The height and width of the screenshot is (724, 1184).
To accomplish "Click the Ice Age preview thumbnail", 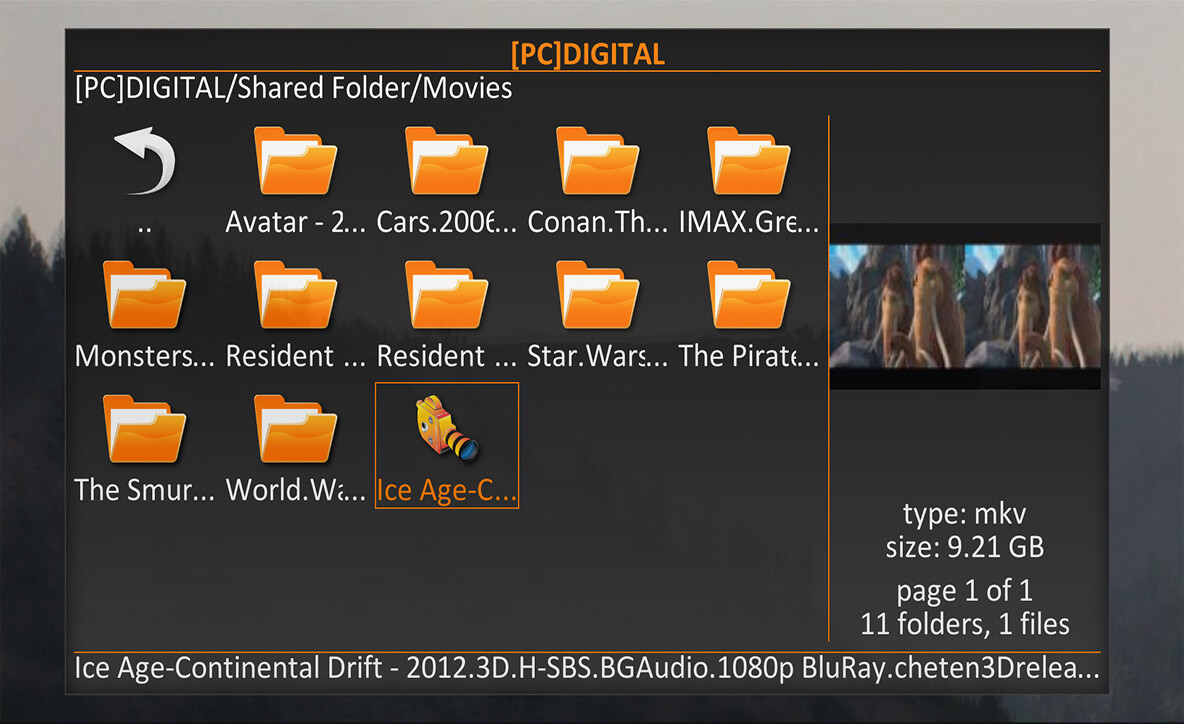I will (964, 306).
